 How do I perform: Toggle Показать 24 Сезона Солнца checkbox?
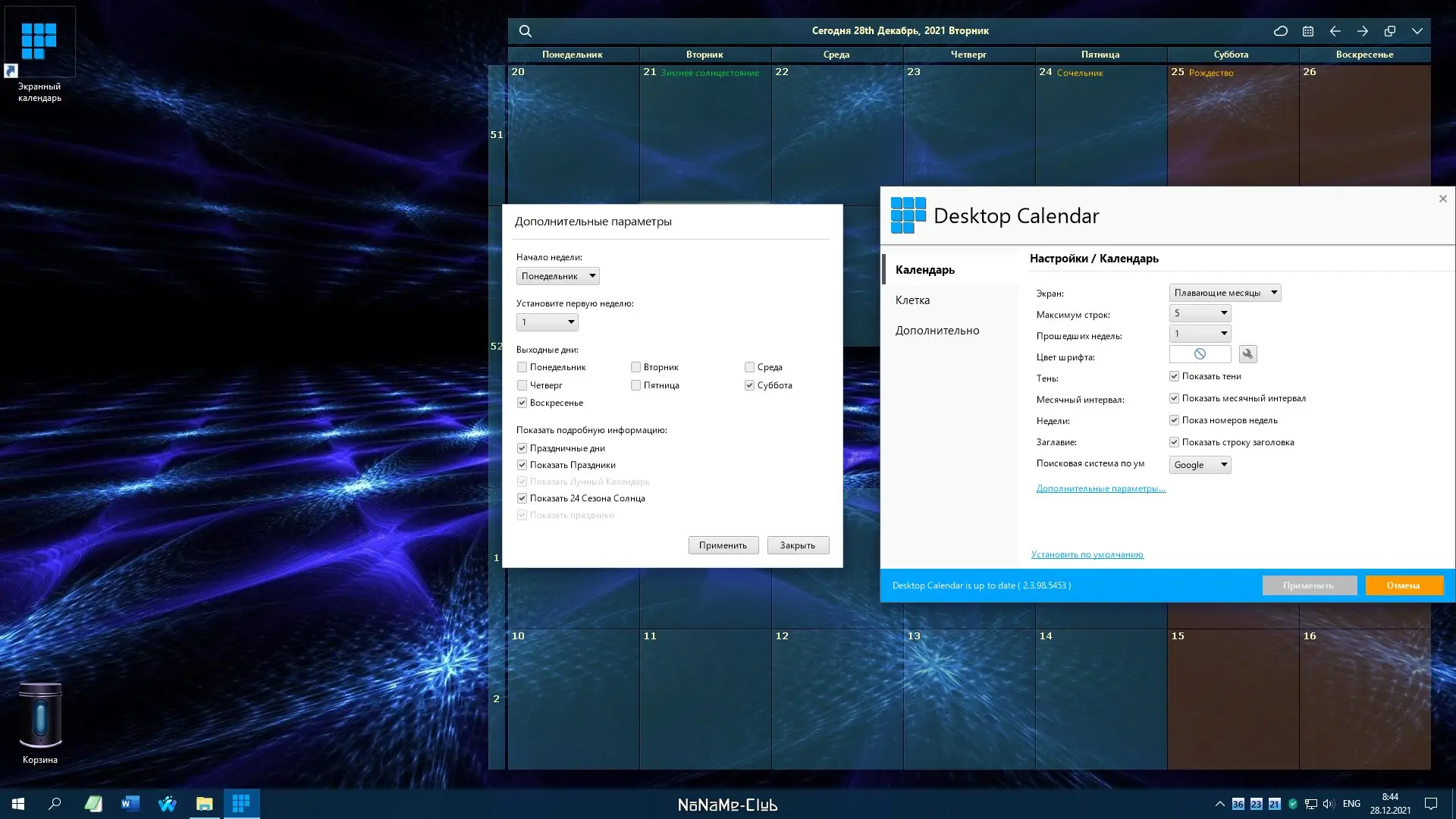[x=522, y=498]
